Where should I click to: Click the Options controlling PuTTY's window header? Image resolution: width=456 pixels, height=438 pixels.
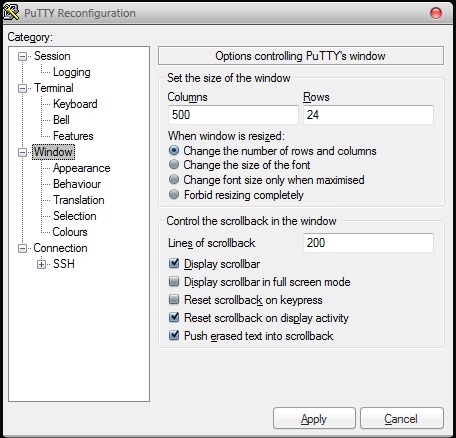click(301, 56)
